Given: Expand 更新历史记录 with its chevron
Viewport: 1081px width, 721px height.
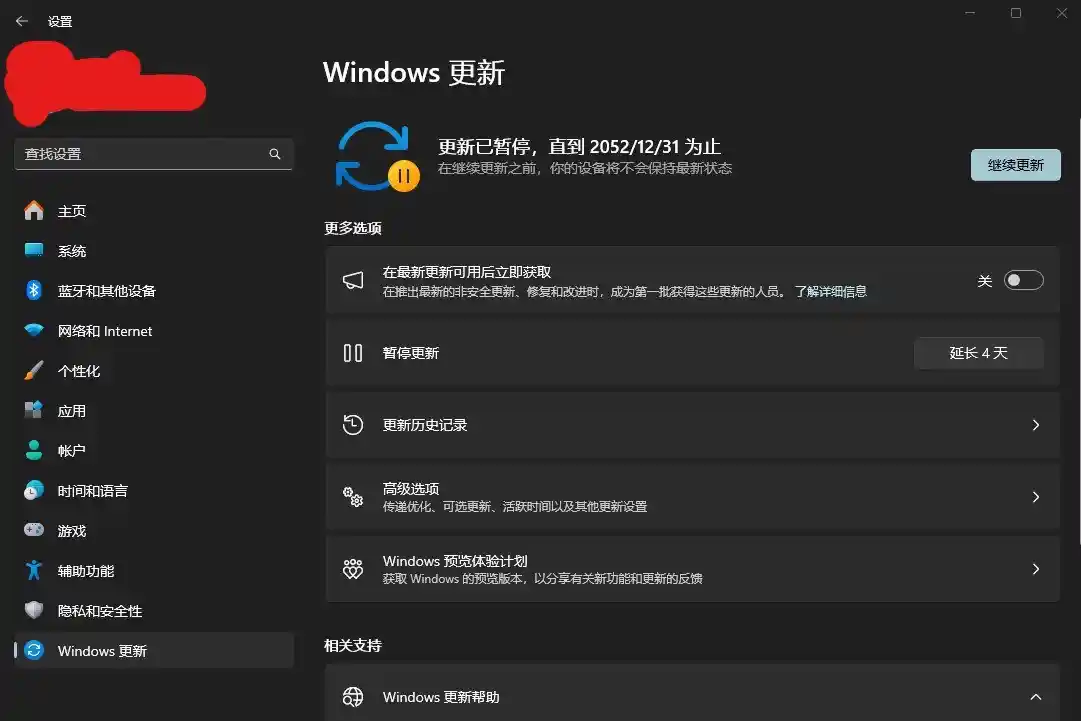Looking at the screenshot, I should pos(1036,425).
